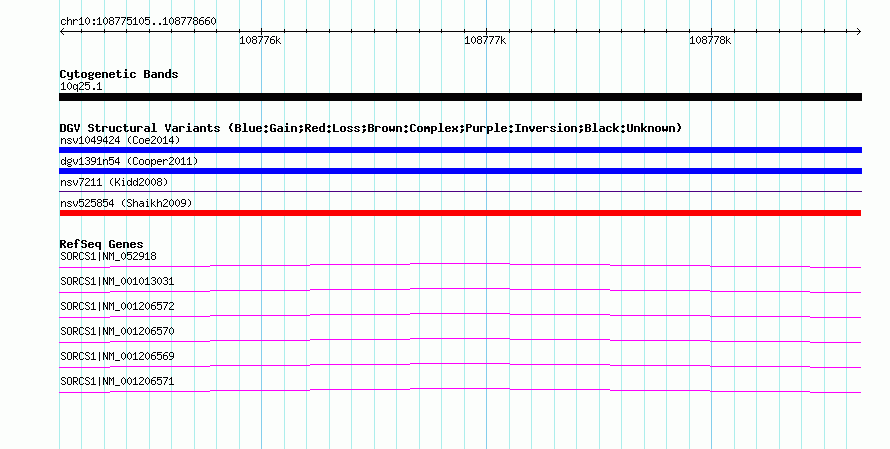Select variant label nsv7211 (Kidd2008)
This screenshot has width=890, height=449.
pyautogui.click(x=114, y=182)
